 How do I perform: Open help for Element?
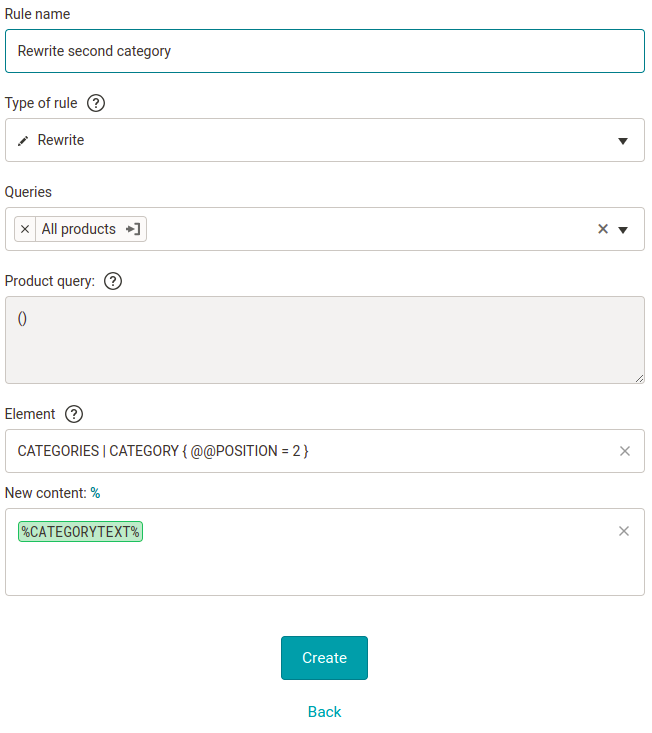pos(74,414)
